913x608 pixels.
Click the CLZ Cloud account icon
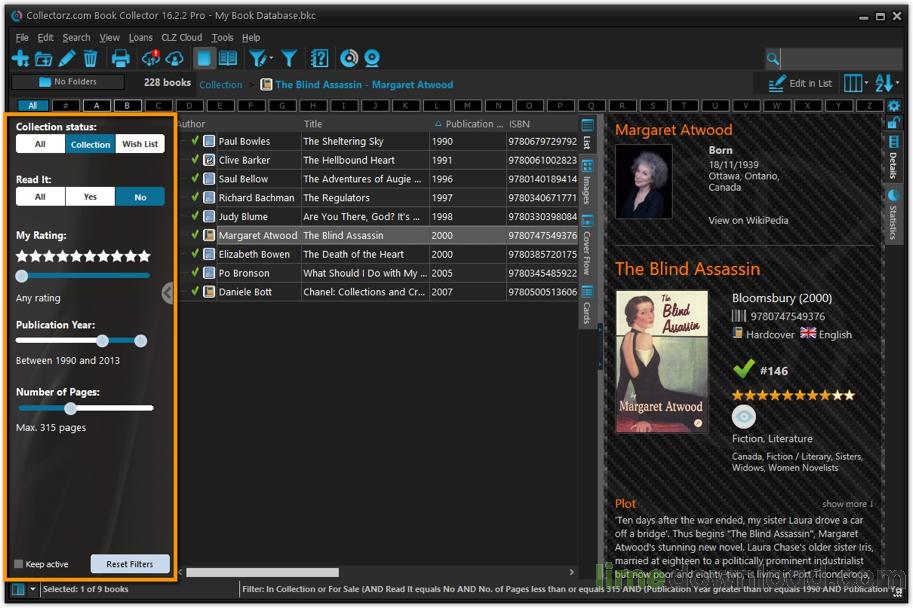175,58
